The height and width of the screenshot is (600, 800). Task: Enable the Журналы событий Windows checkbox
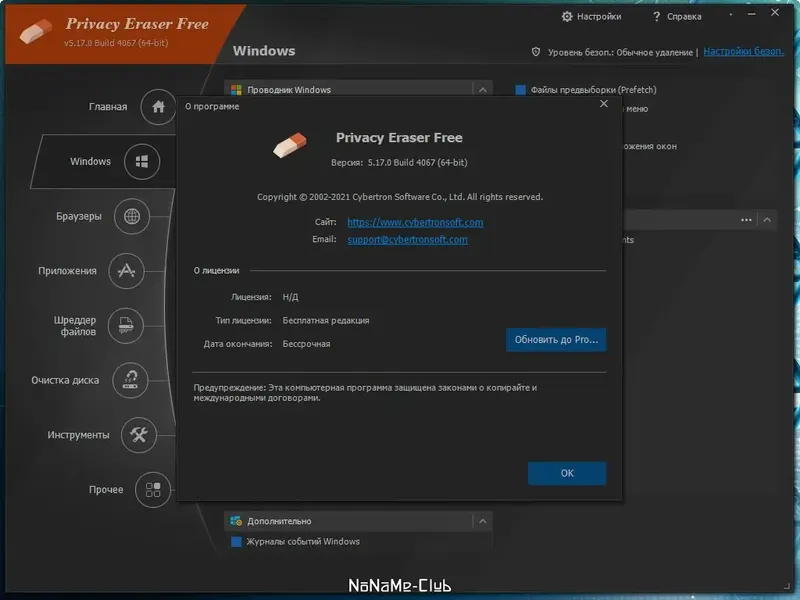234,540
